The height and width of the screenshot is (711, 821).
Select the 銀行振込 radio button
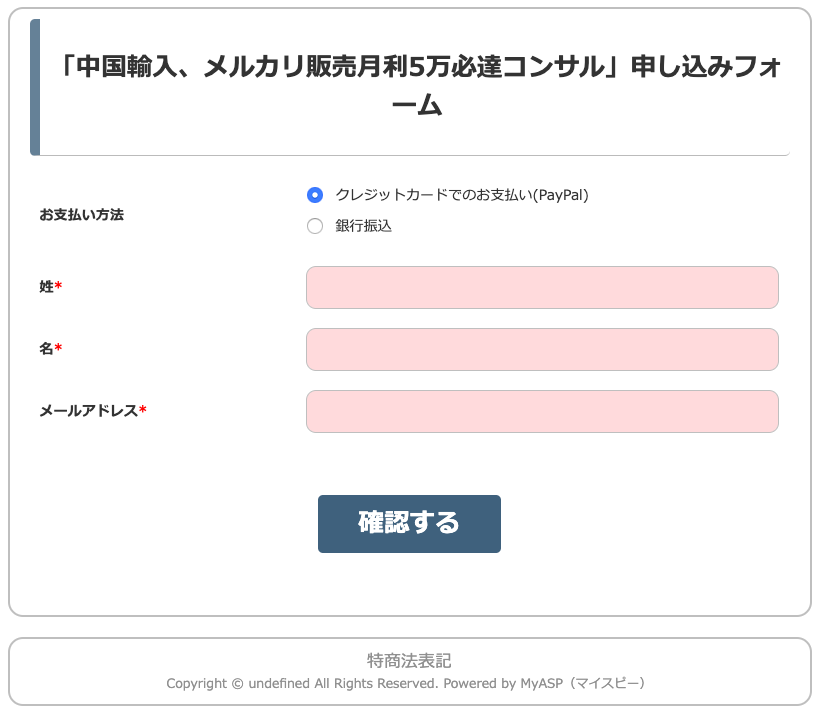pos(315,226)
